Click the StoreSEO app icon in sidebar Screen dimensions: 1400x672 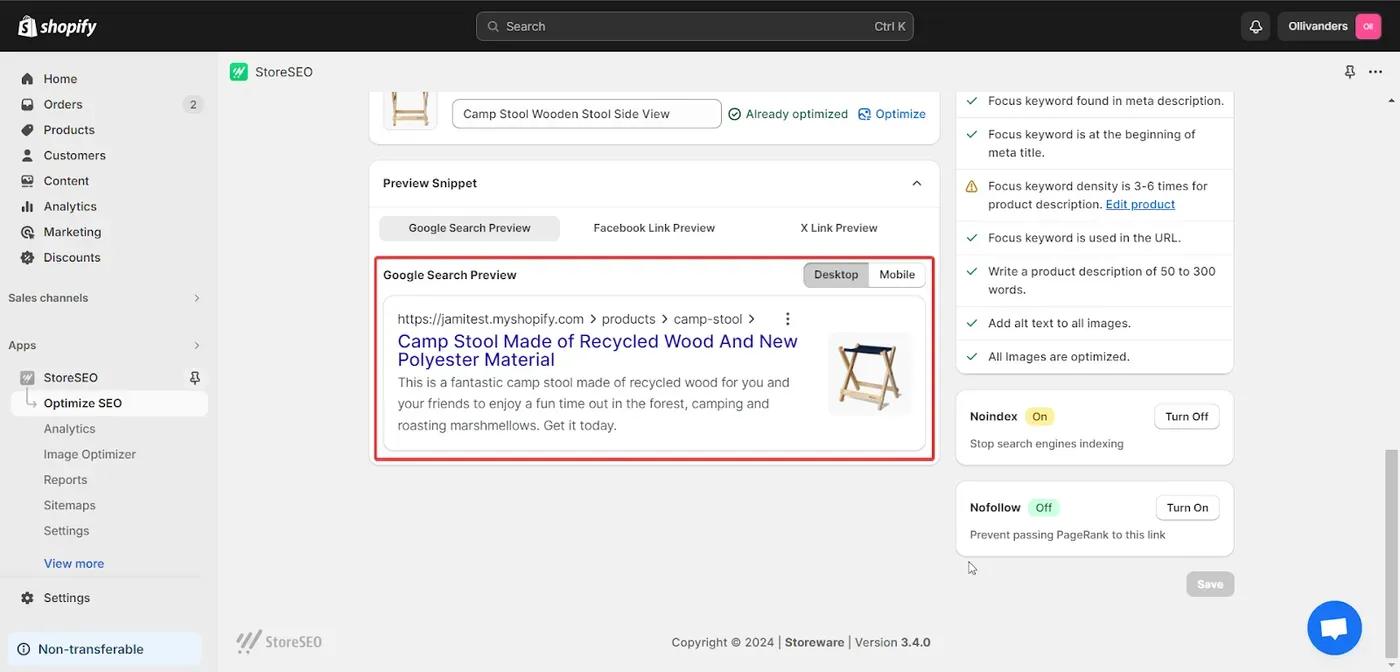(27, 378)
